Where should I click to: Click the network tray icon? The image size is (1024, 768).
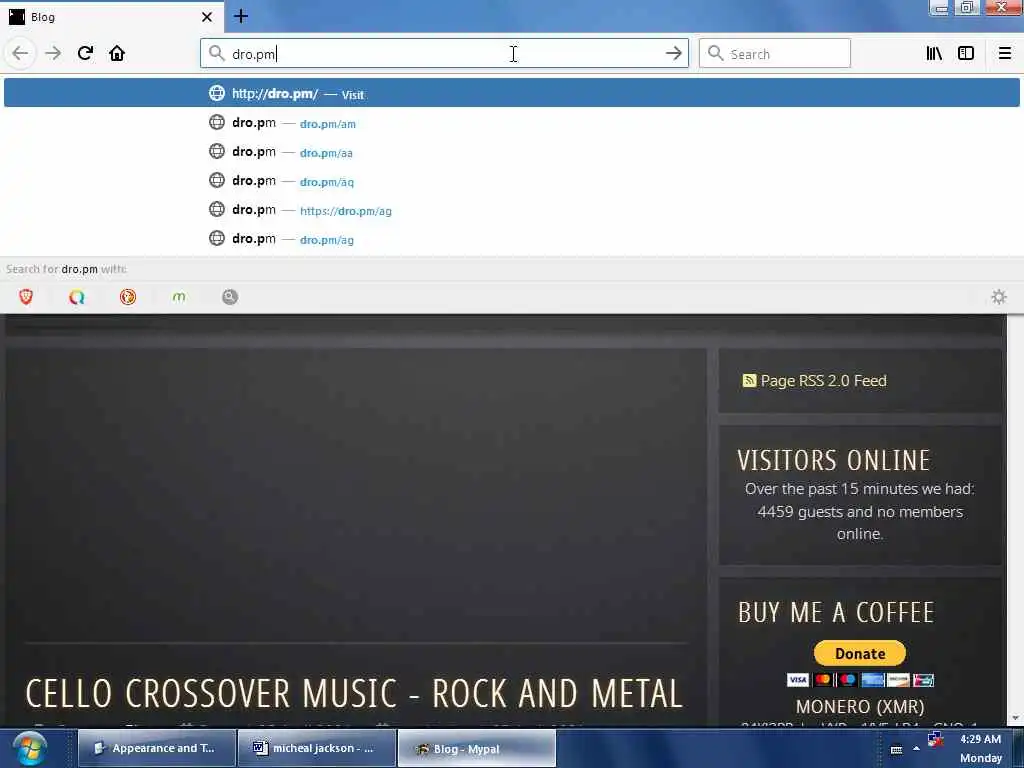coord(935,740)
